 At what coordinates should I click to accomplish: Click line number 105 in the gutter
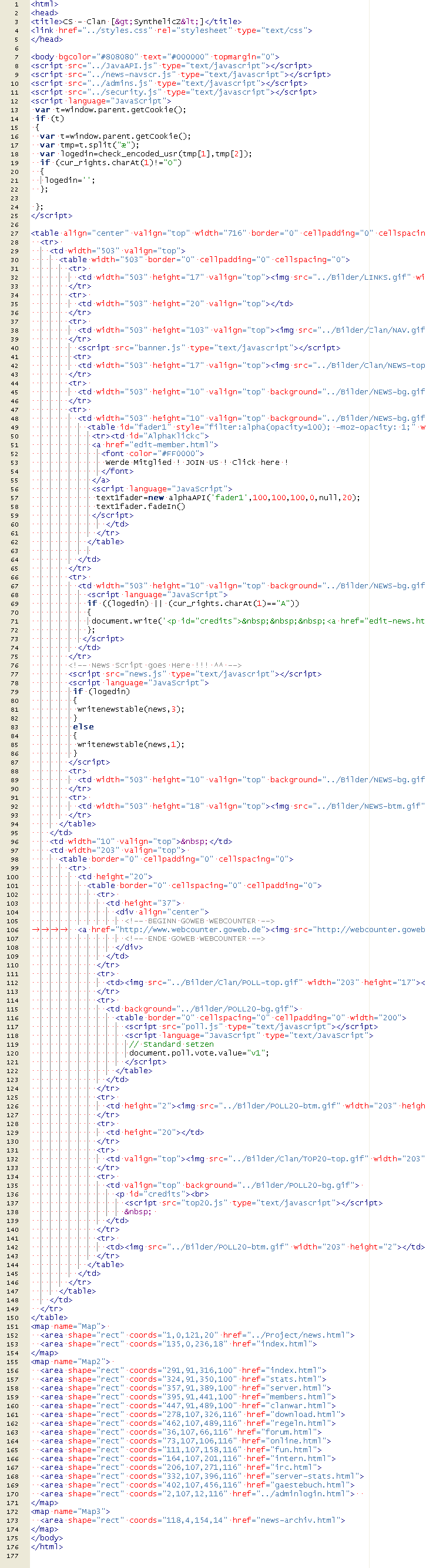point(12,922)
